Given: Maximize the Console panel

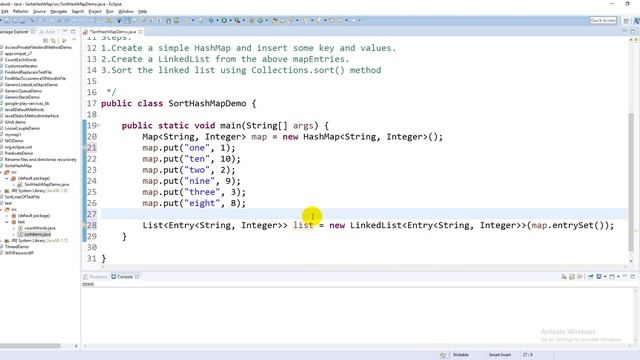Looking at the screenshot, I should click(633, 276).
